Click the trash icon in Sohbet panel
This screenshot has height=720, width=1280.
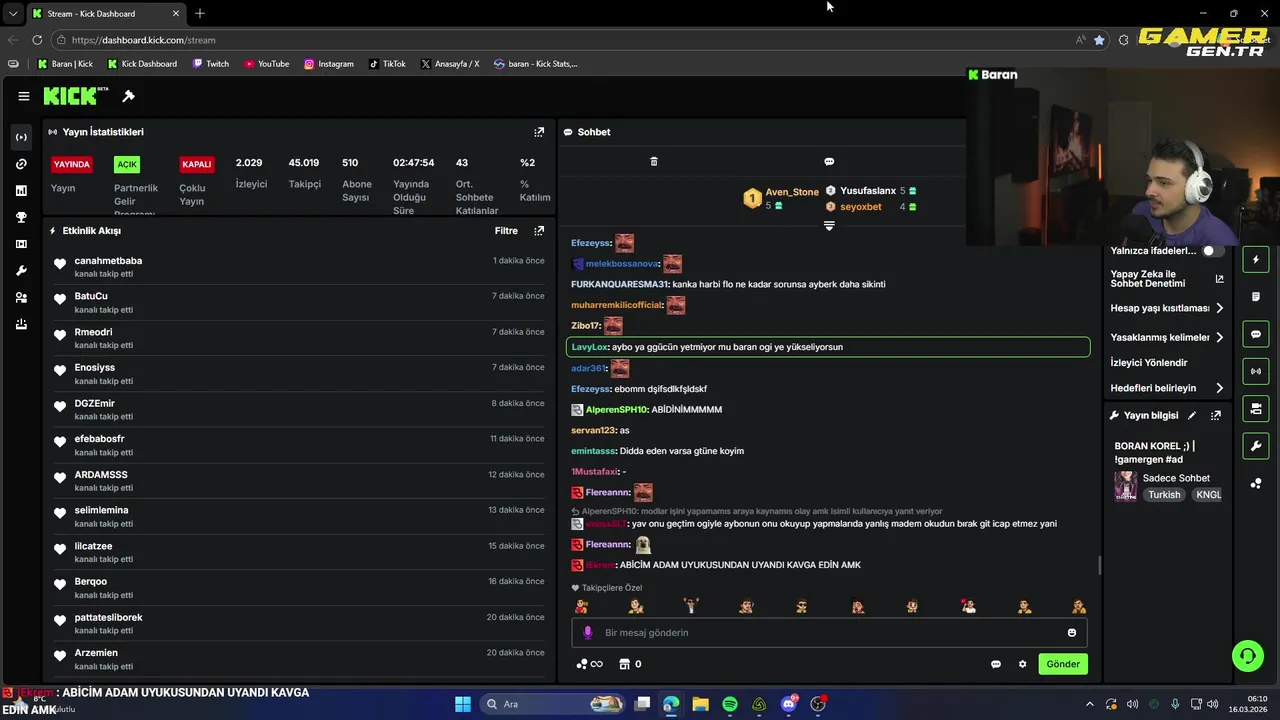click(654, 161)
